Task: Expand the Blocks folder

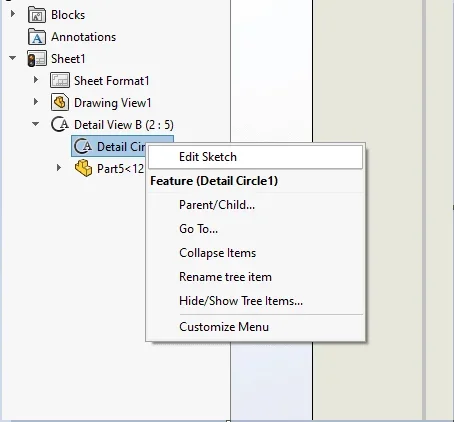Action: click(x=13, y=14)
